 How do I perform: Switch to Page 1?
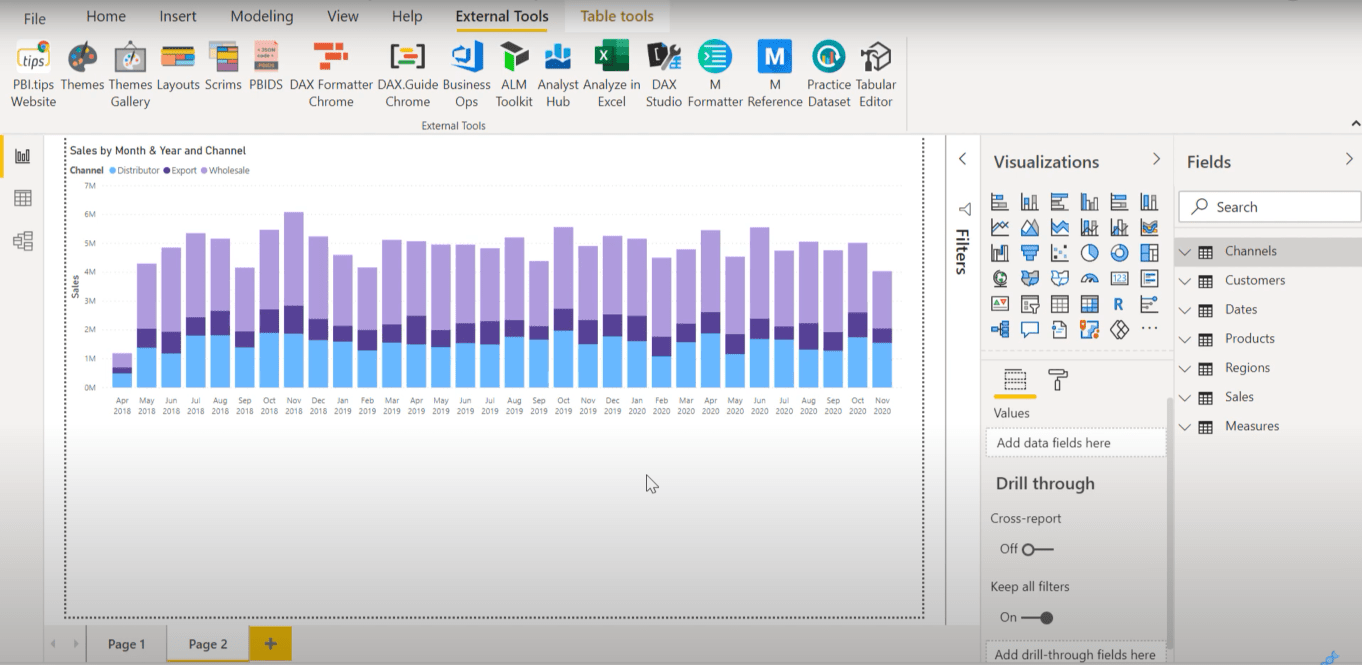[x=127, y=644]
